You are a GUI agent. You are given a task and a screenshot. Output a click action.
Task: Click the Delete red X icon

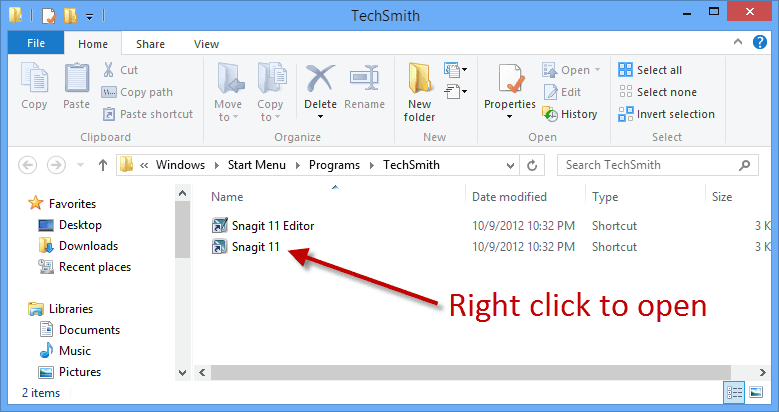pos(320,79)
